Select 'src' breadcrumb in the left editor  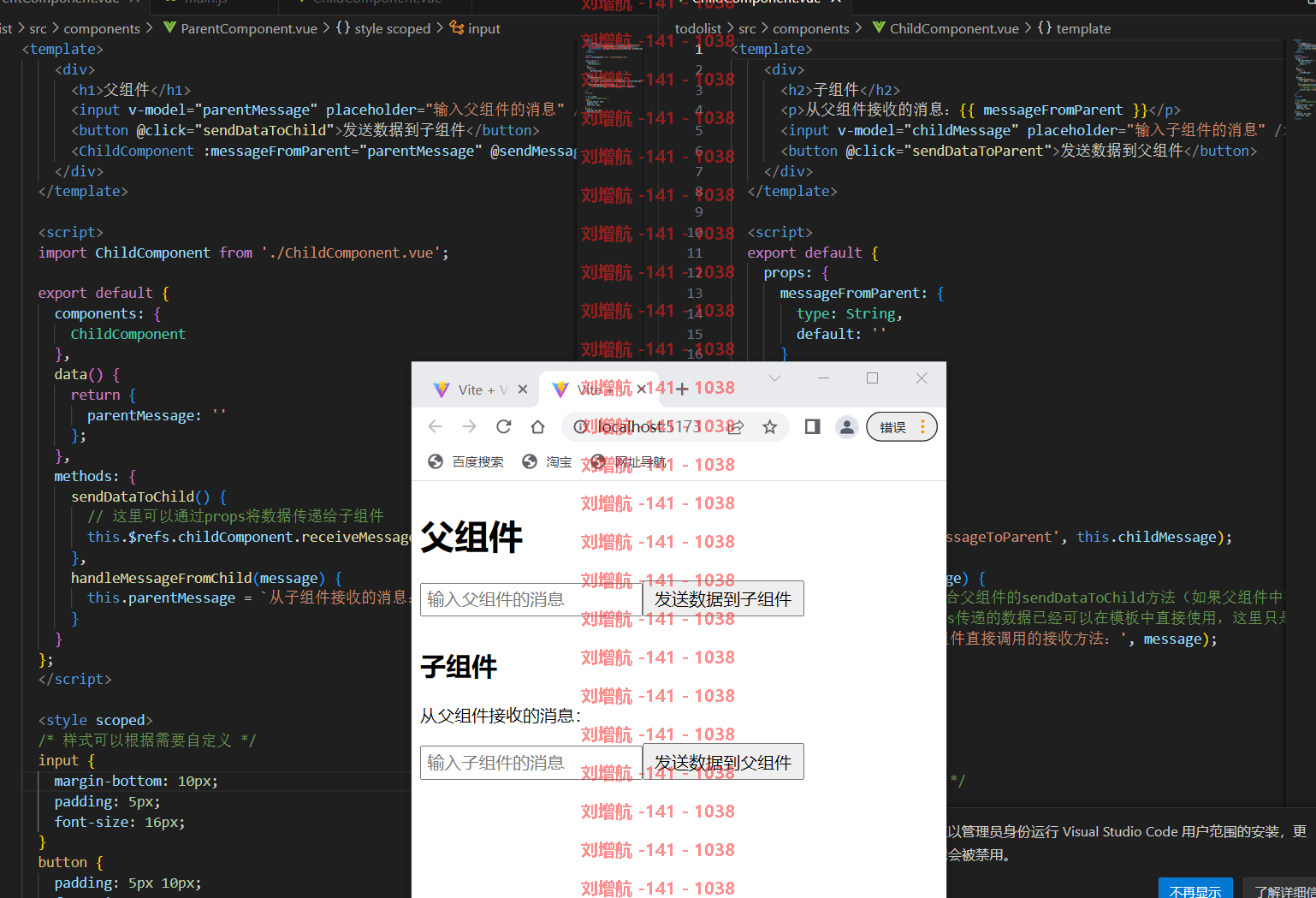(x=38, y=28)
